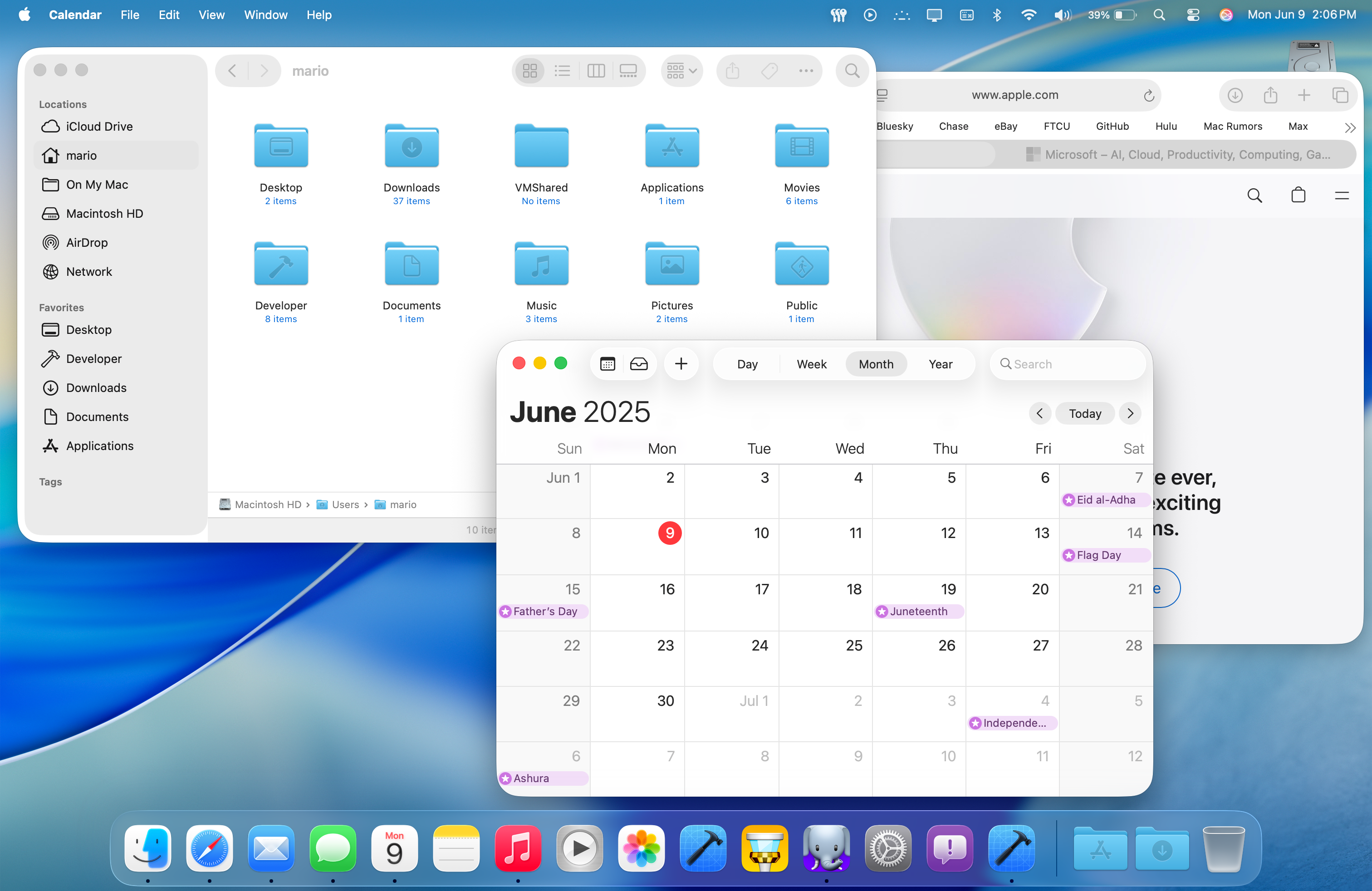Click Finder share toolbar icon
This screenshot has height=891, width=1372.
[732, 71]
